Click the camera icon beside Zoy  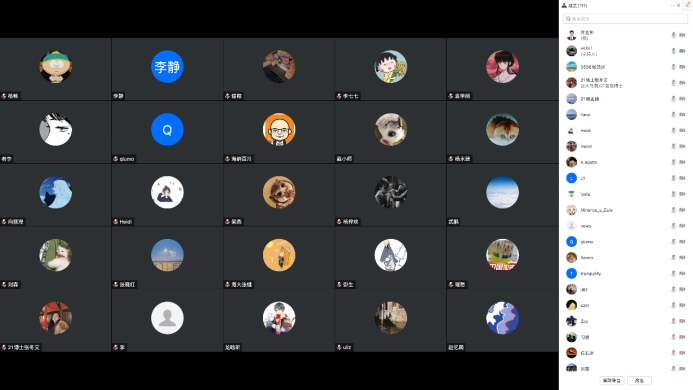tap(682, 321)
